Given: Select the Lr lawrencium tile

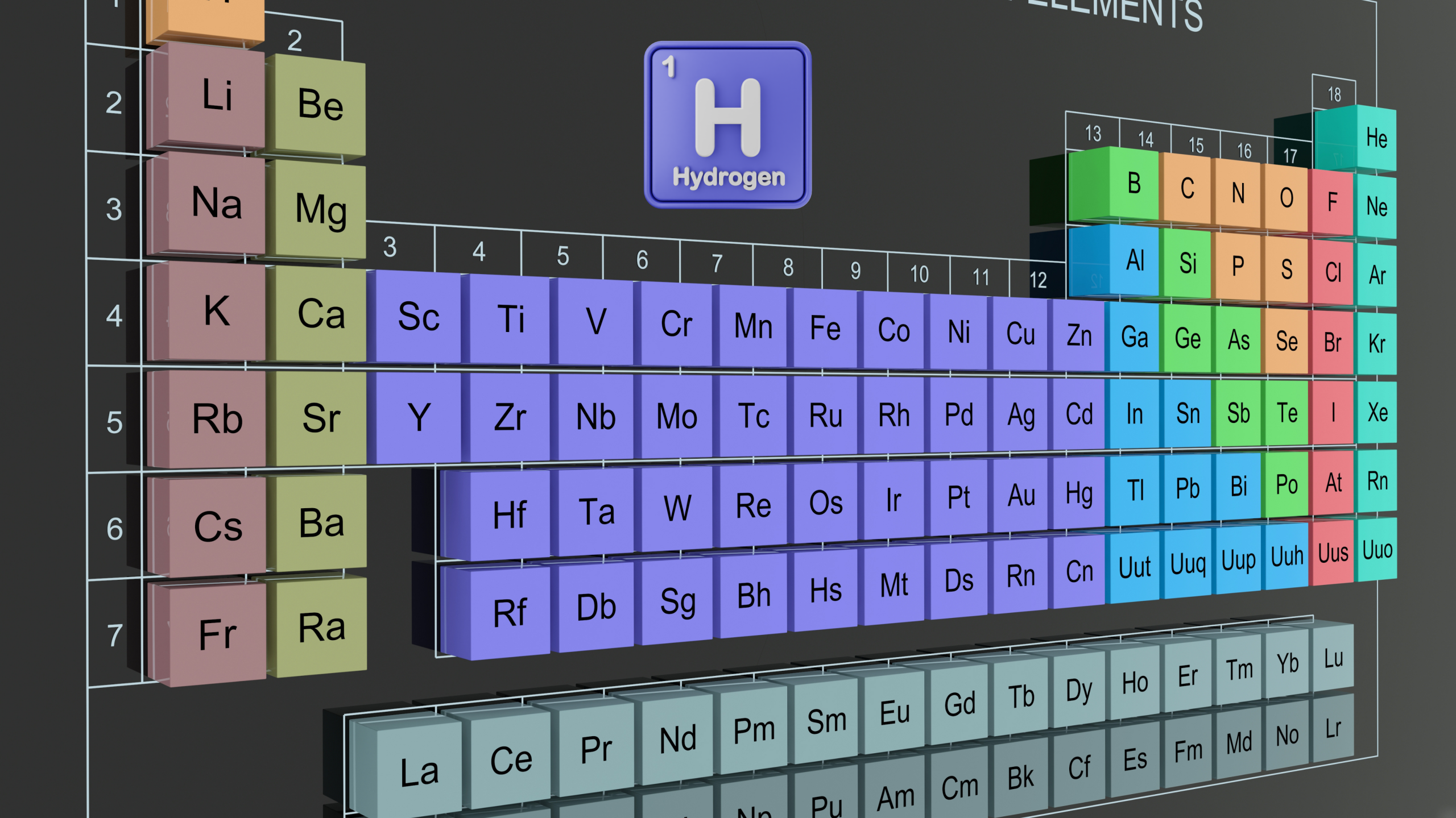Looking at the screenshot, I should point(1333,728).
